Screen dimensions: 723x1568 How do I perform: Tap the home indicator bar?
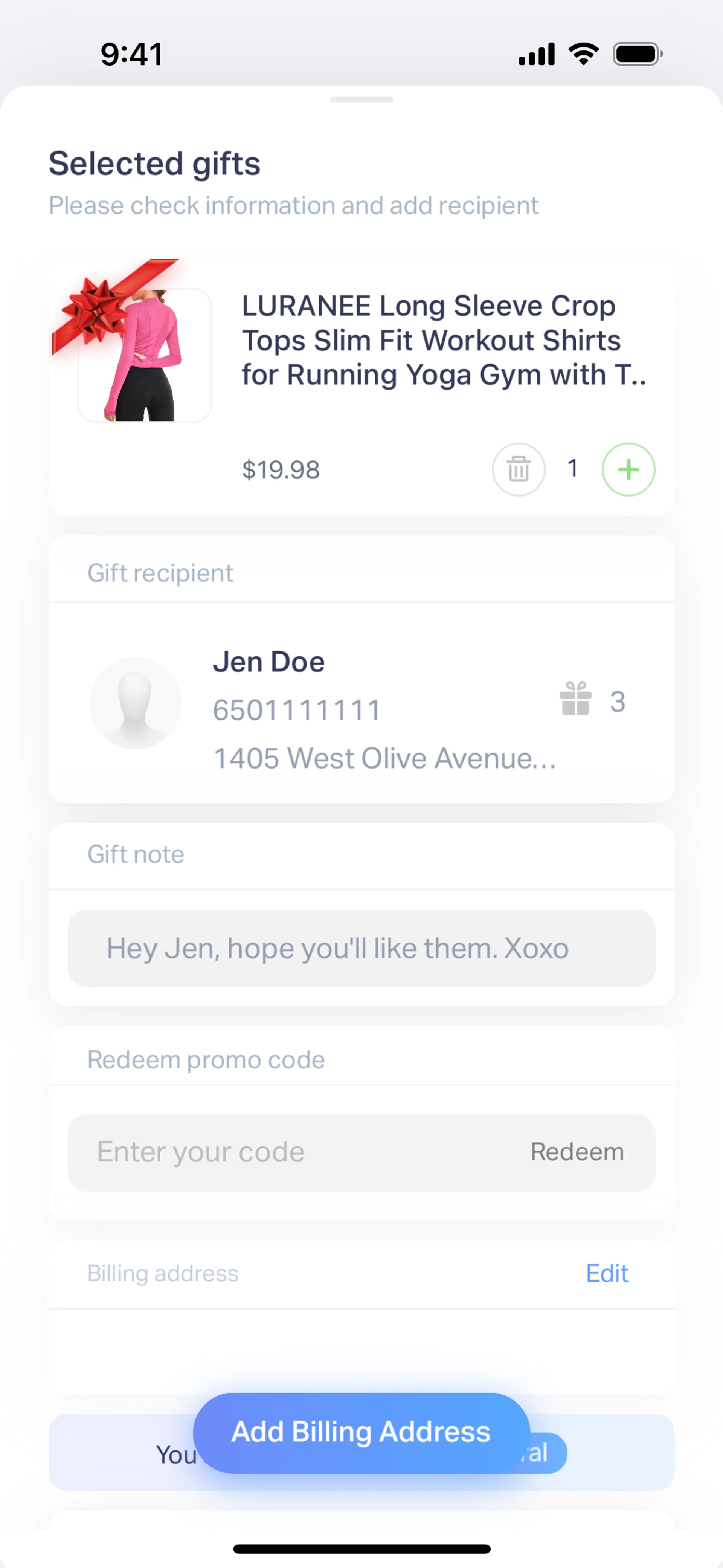coord(361,1548)
